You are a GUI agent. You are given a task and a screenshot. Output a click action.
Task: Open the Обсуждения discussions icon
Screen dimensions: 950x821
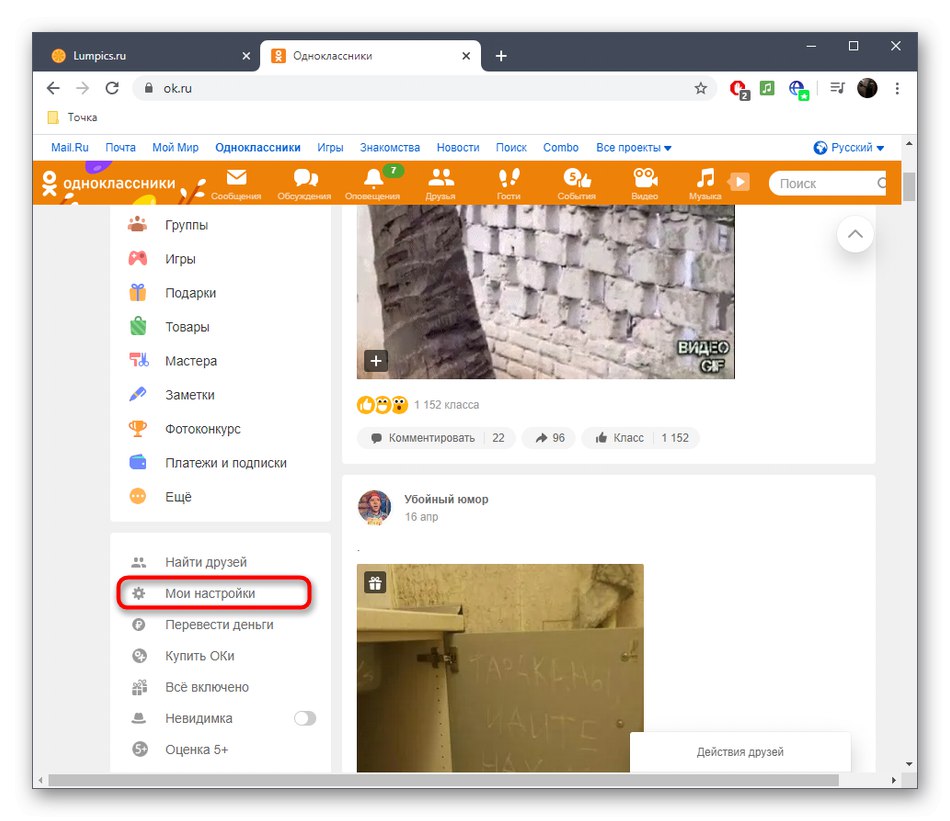pos(304,184)
